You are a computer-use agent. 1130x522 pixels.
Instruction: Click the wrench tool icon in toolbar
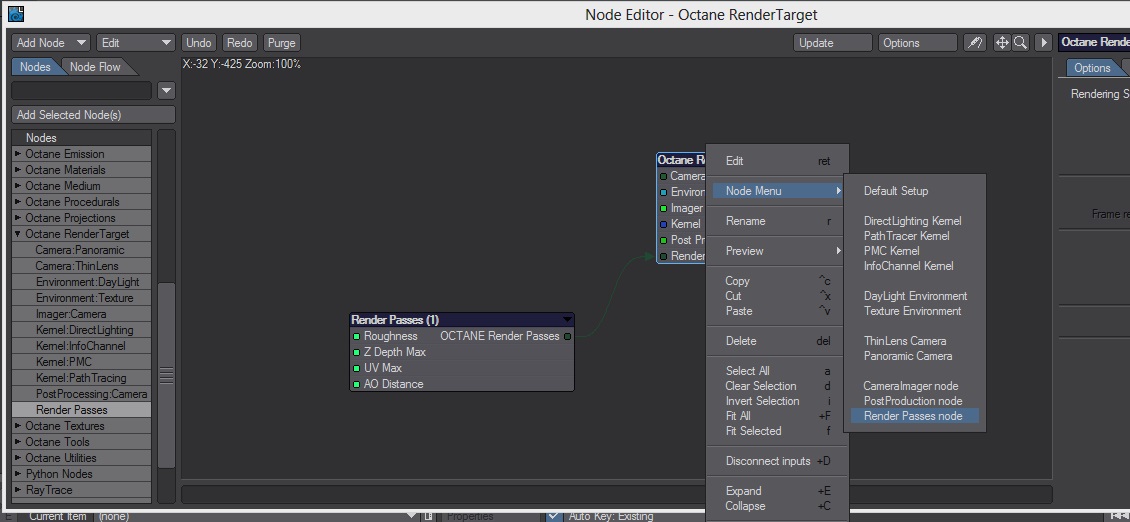click(x=974, y=43)
